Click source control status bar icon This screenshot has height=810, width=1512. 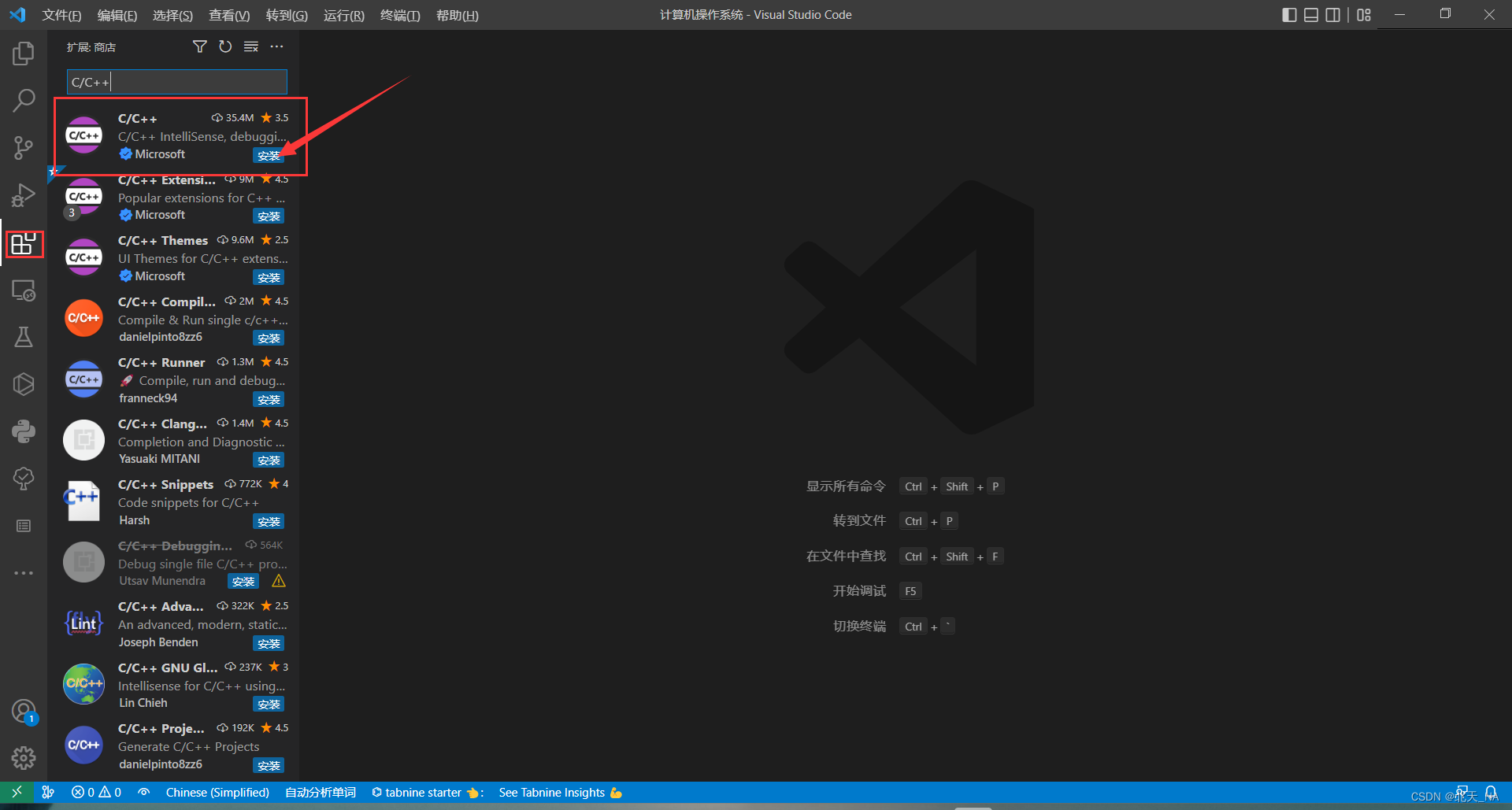point(48,792)
